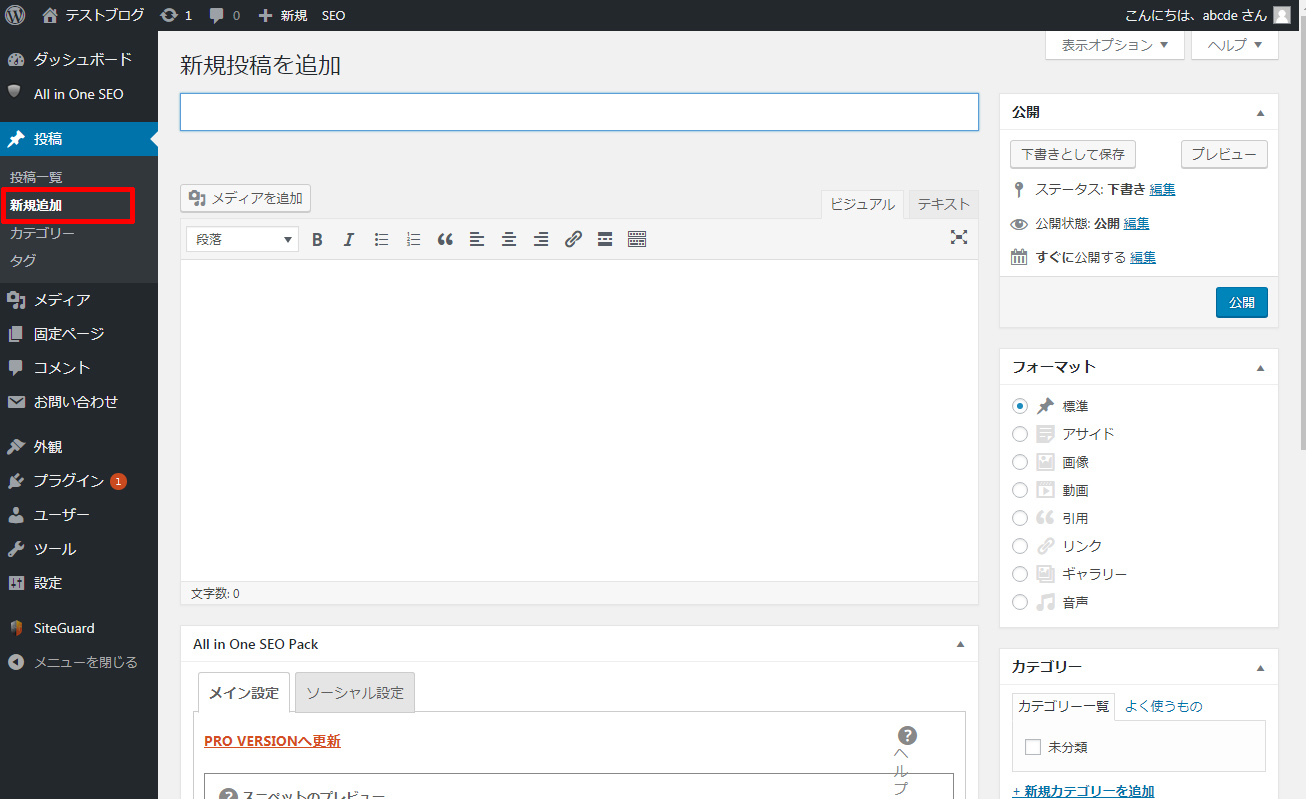Screen dimensions: 1306x799
Task: Click the Bold formatting icon
Action: click(x=317, y=240)
